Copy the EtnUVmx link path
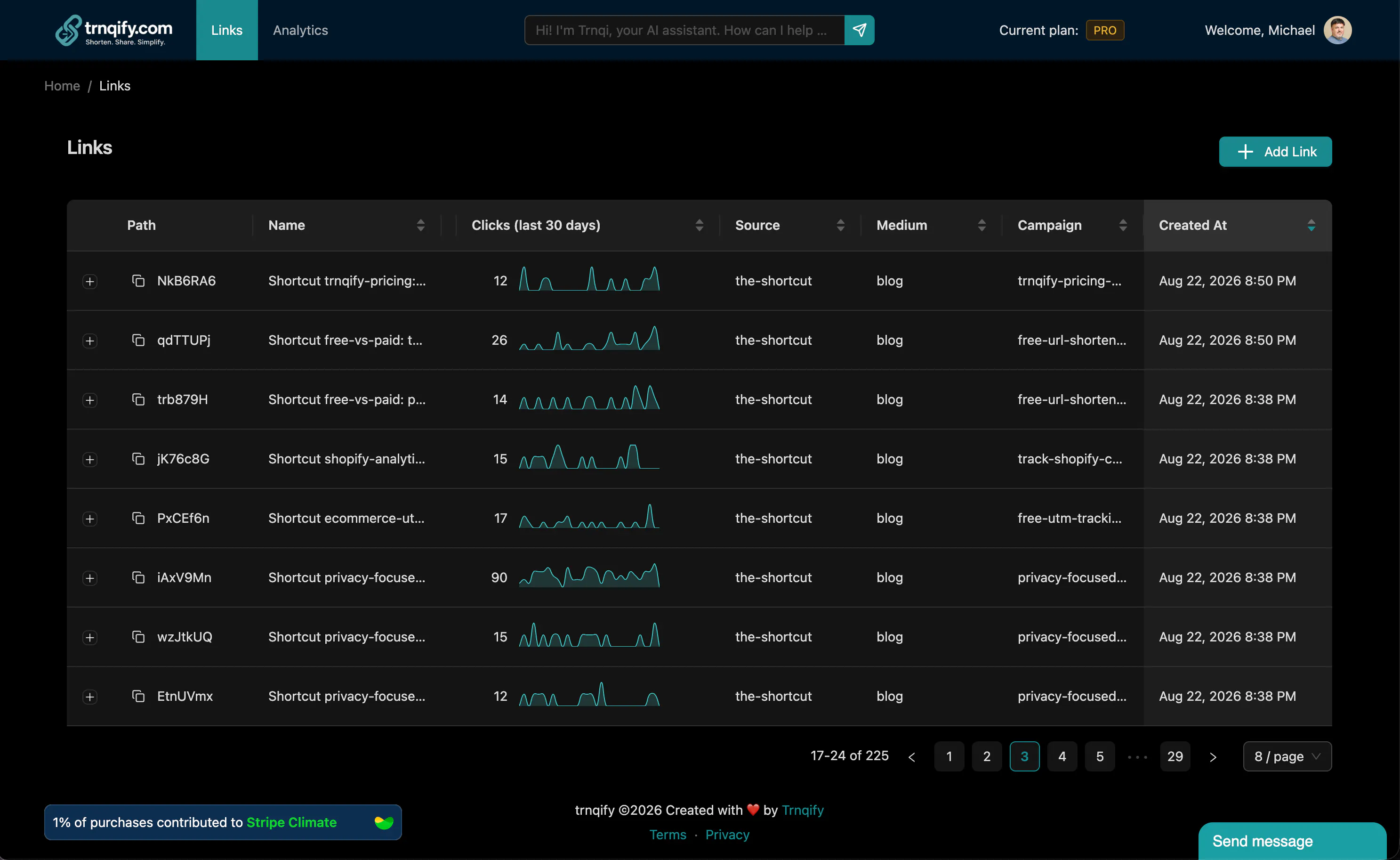This screenshot has height=860, width=1400. coord(138,696)
